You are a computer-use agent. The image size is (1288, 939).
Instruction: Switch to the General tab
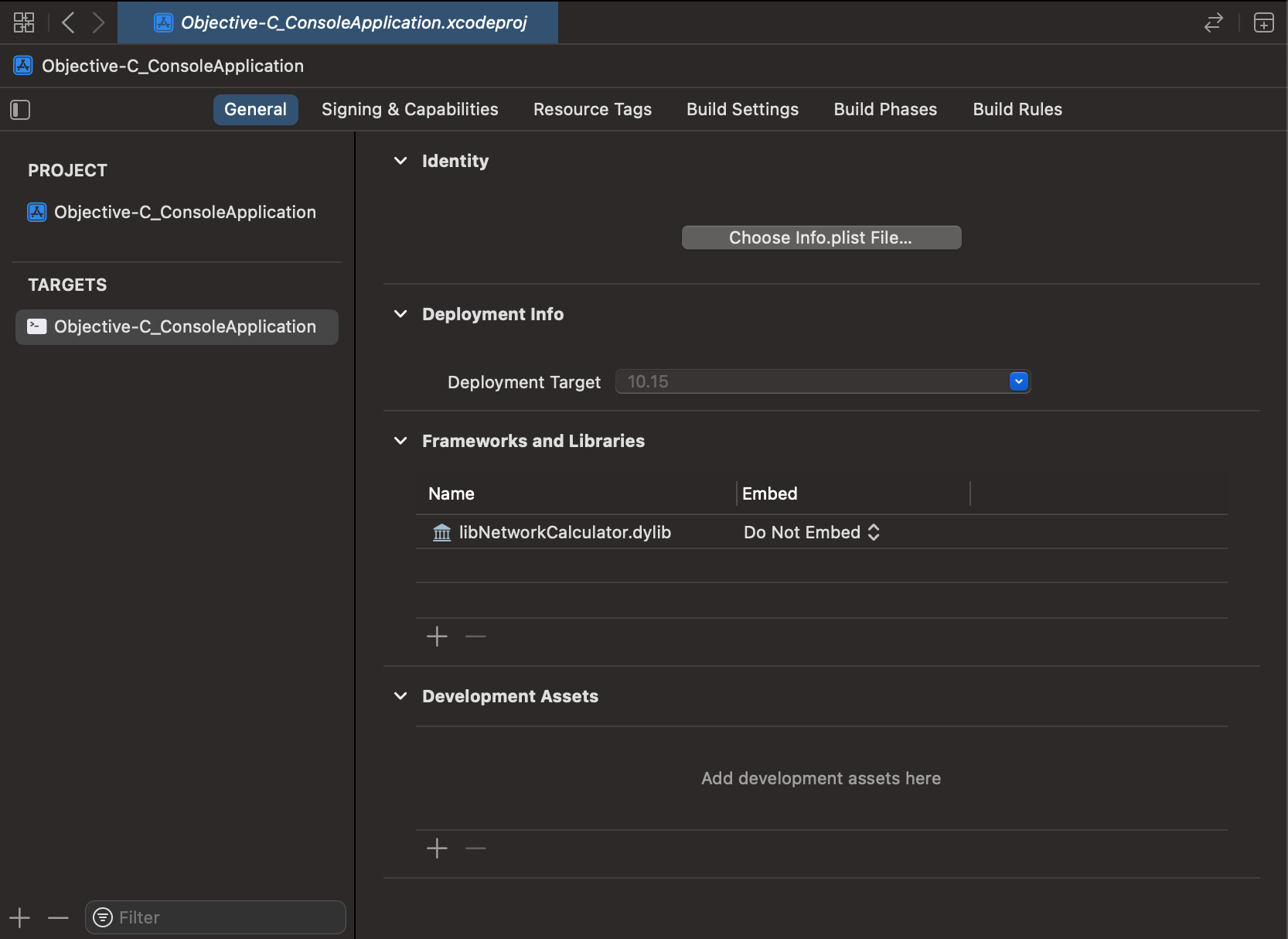click(255, 109)
